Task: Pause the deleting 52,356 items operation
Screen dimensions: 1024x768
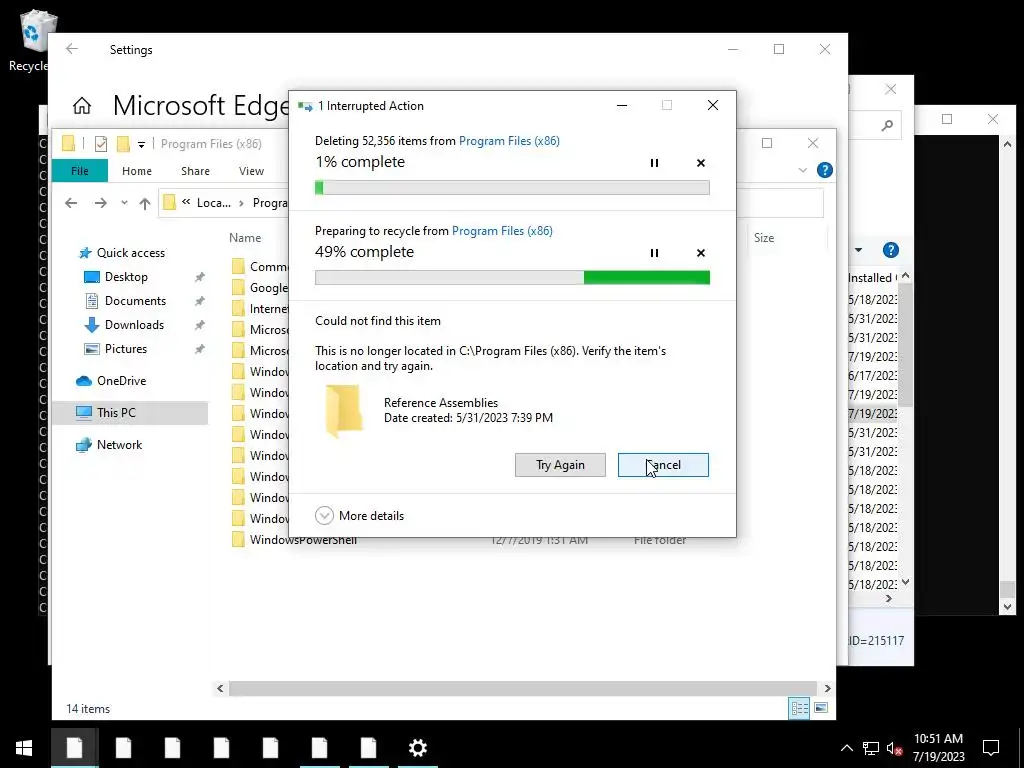Action: coord(654,163)
